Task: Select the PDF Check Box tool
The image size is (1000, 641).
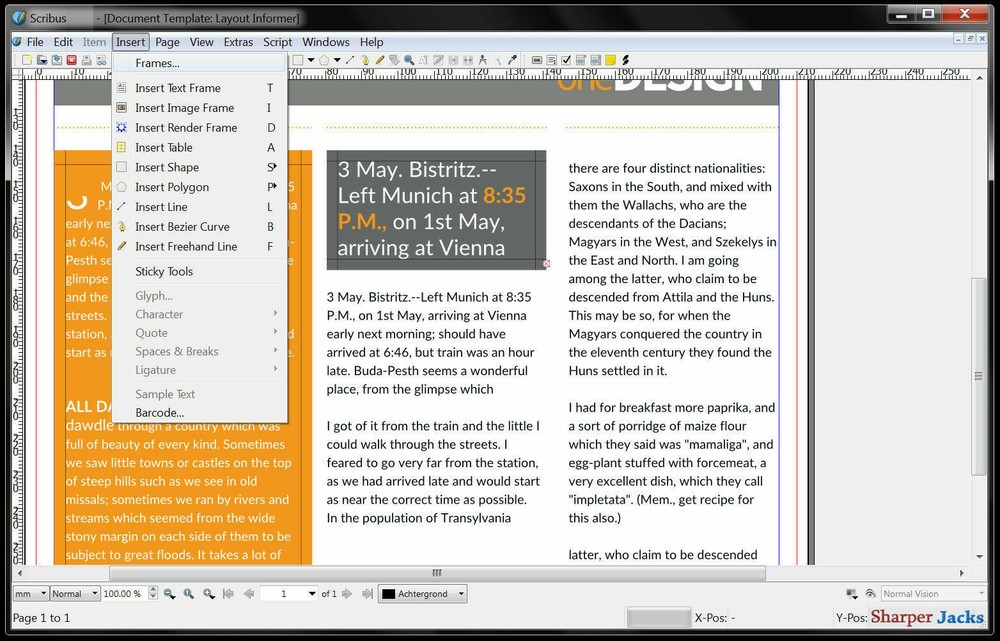Action: tap(567, 60)
